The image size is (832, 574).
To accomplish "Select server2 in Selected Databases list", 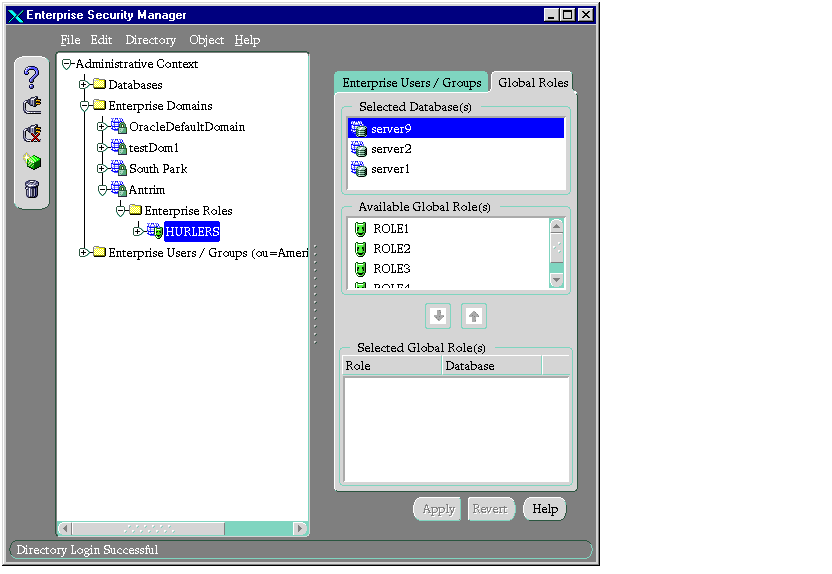I will (x=391, y=149).
